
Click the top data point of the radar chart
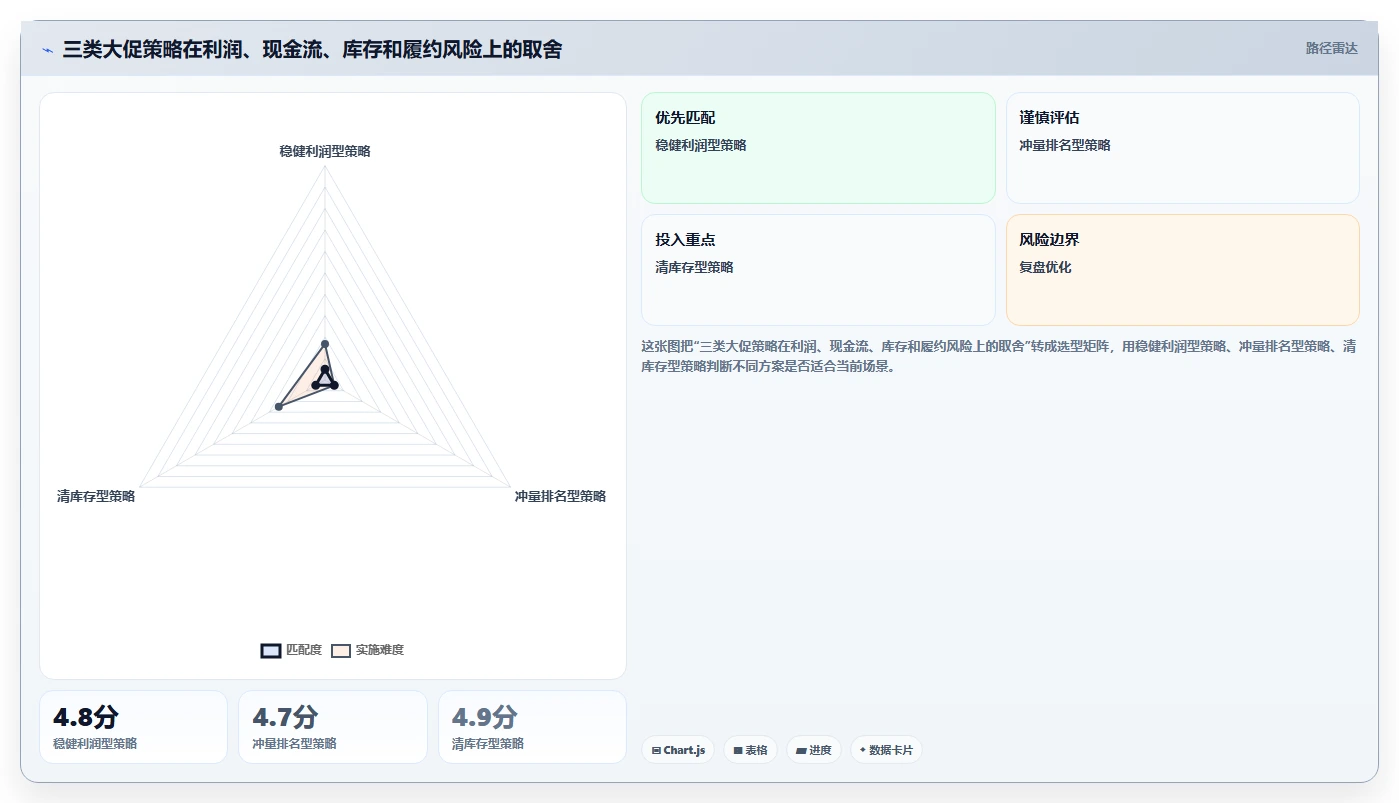[325, 344]
